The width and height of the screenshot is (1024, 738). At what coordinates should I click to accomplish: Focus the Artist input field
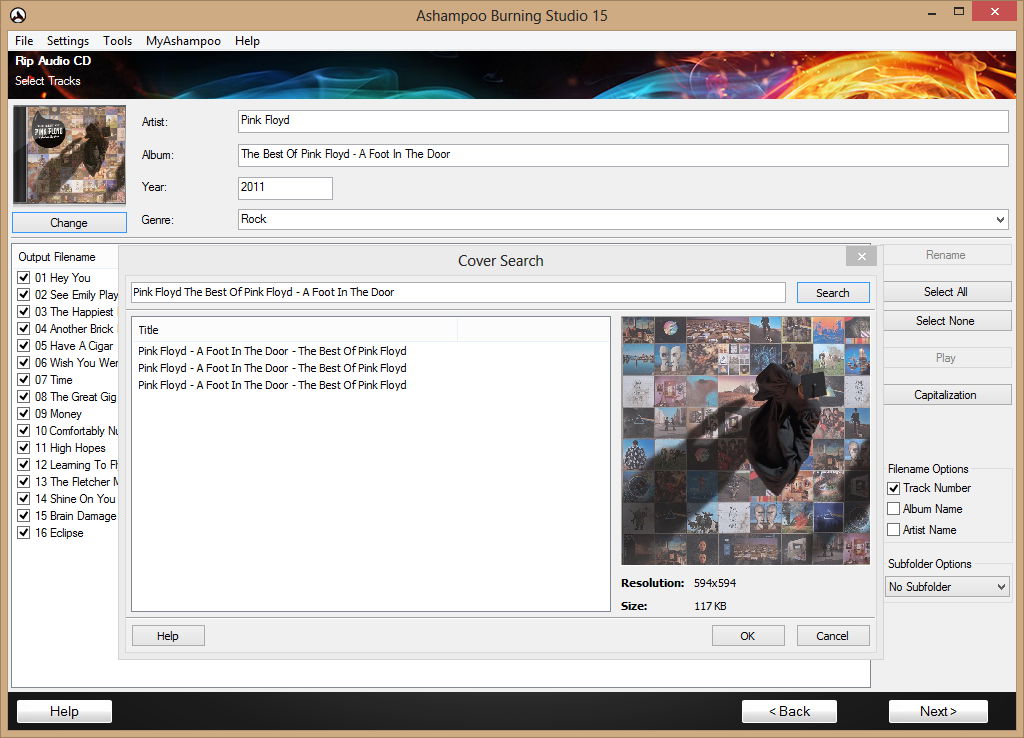coord(623,121)
